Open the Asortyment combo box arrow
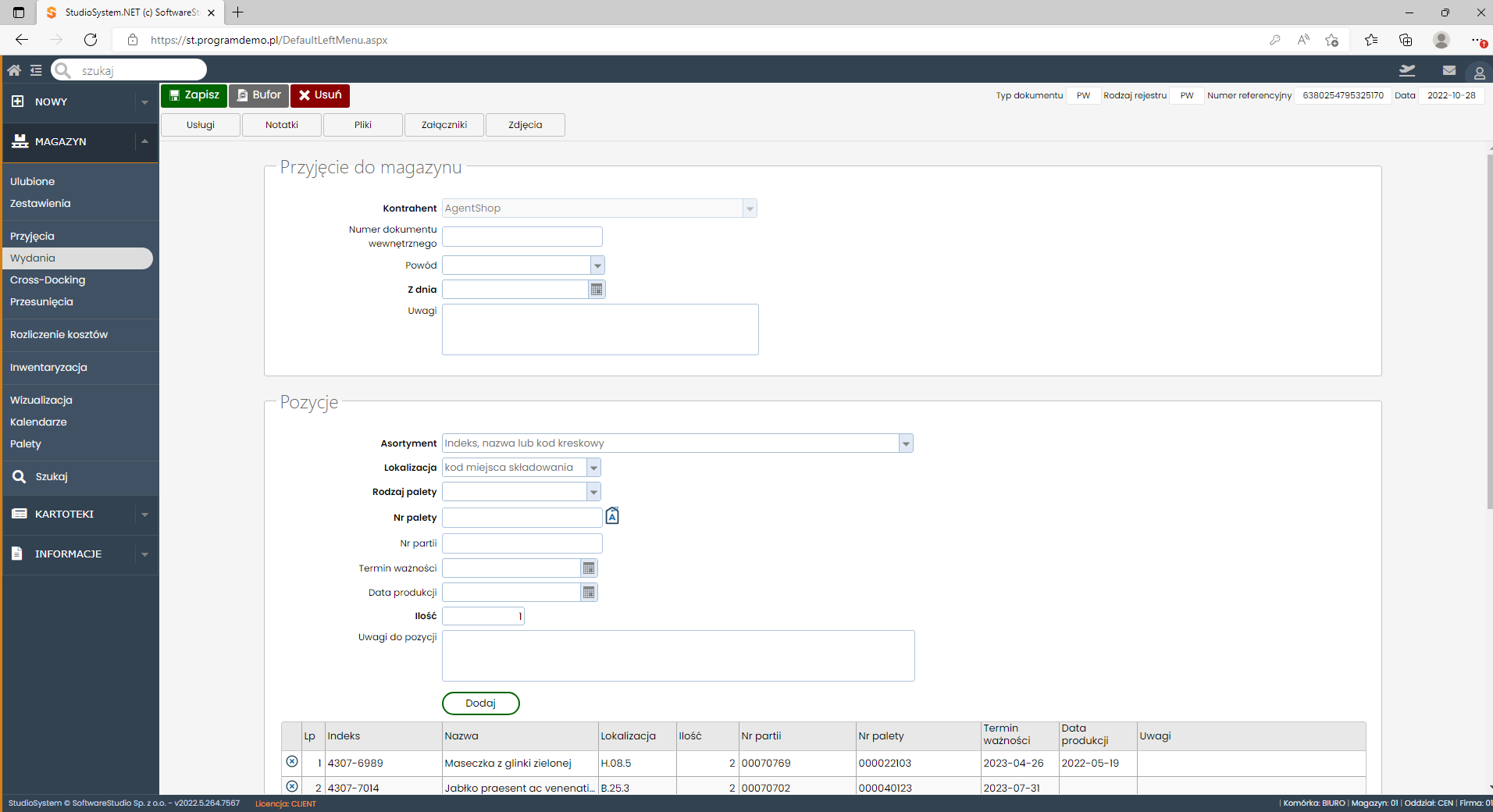Viewport: 1493px width, 812px height. [906, 443]
